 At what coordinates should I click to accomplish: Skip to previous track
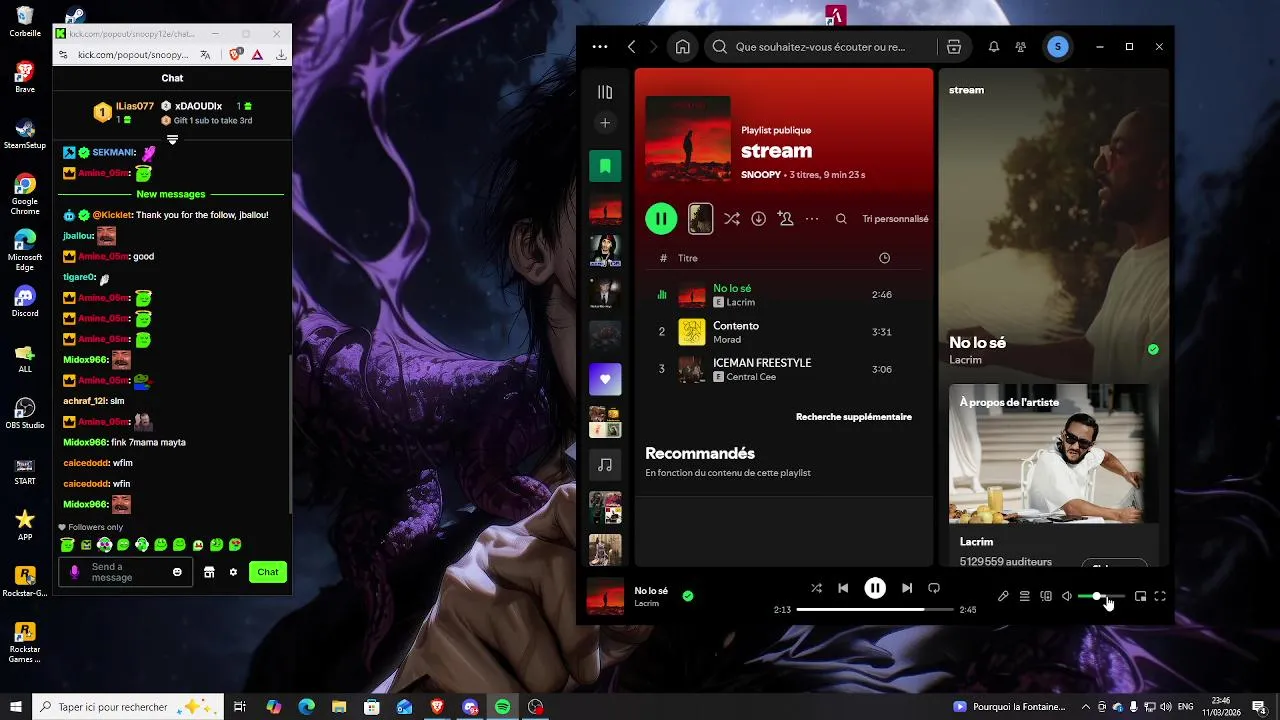tap(843, 588)
